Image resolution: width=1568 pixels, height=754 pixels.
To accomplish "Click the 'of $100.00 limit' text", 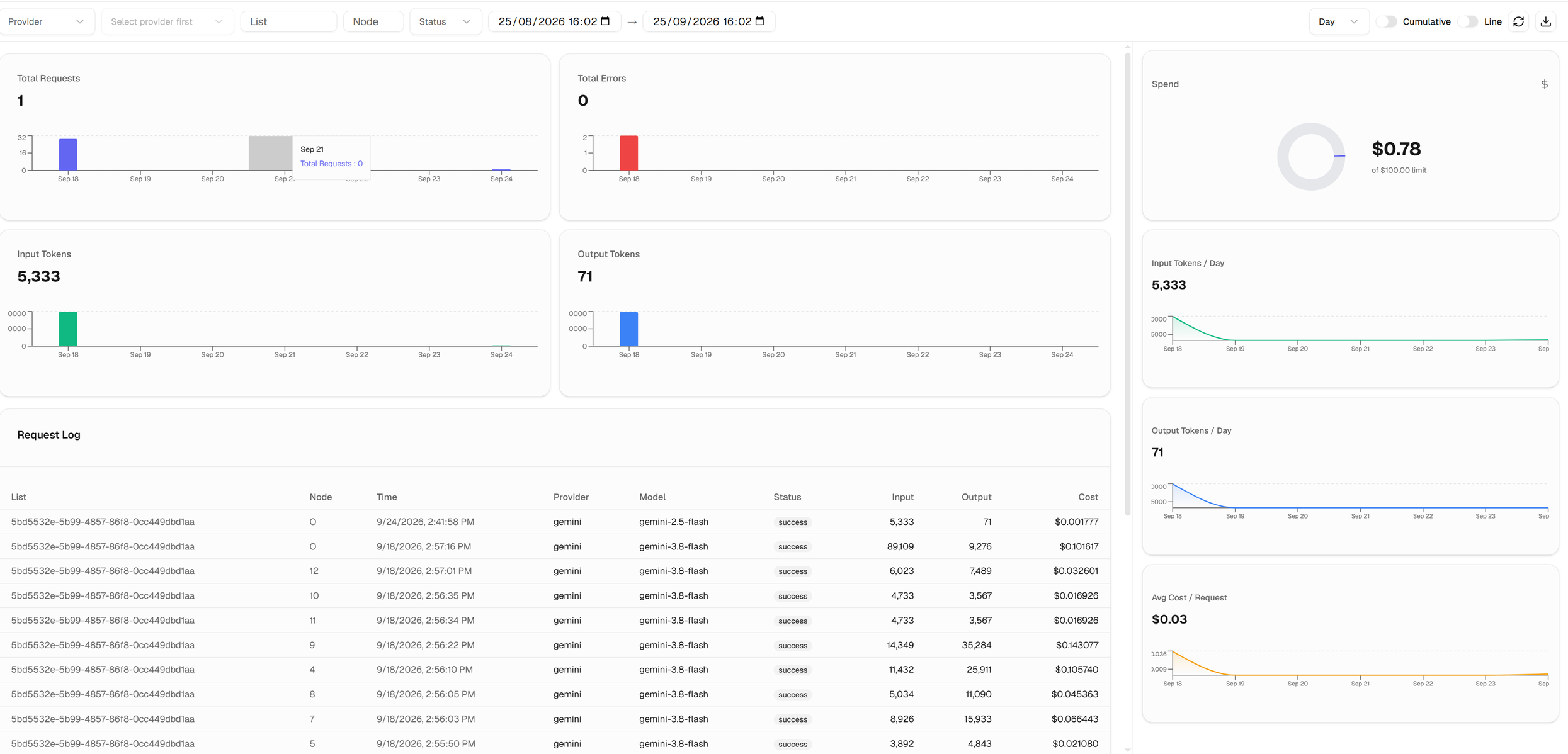I will click(x=1399, y=171).
